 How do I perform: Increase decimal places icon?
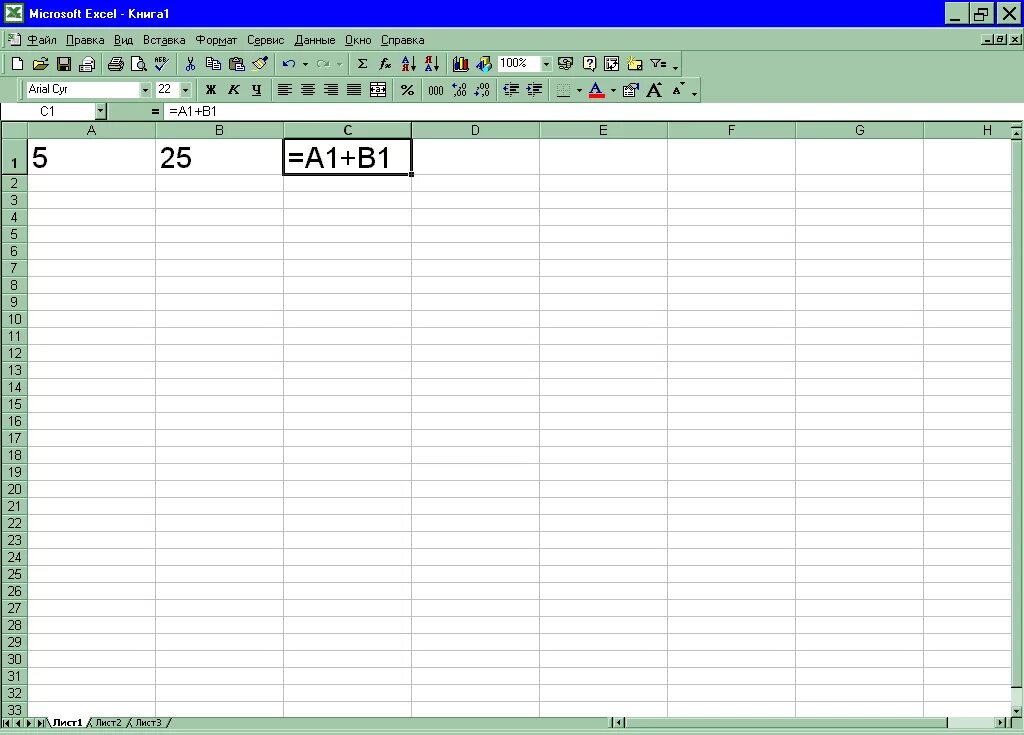click(x=459, y=90)
